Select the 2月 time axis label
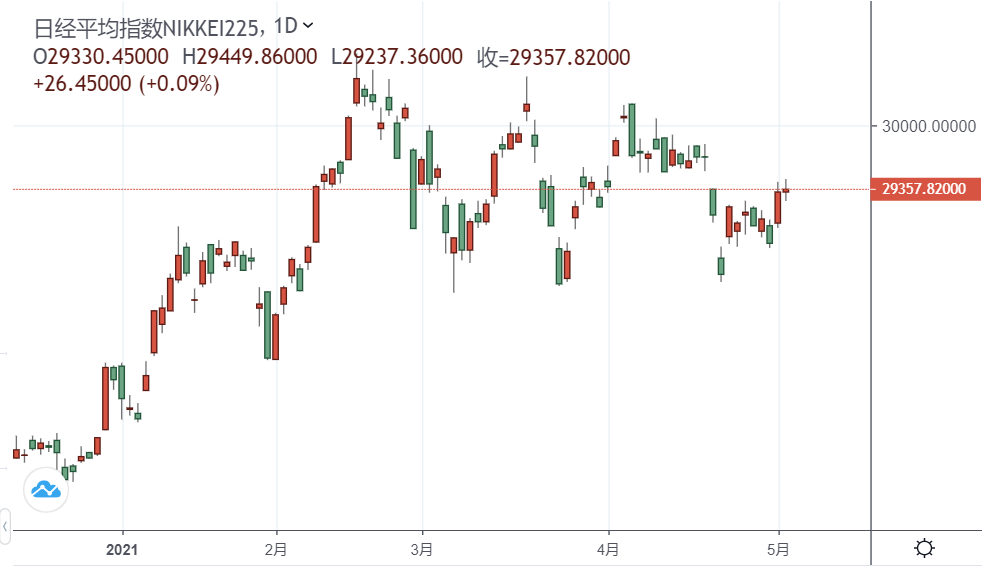985x577 pixels. [277, 549]
